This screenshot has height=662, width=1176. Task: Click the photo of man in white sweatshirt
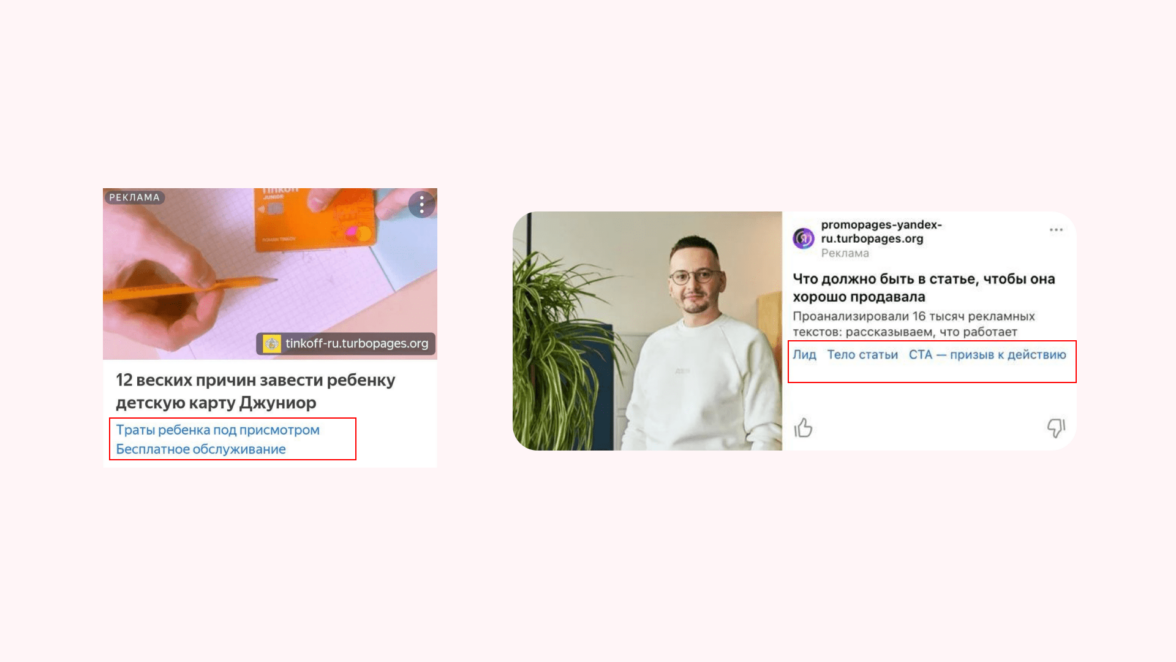[647, 331]
